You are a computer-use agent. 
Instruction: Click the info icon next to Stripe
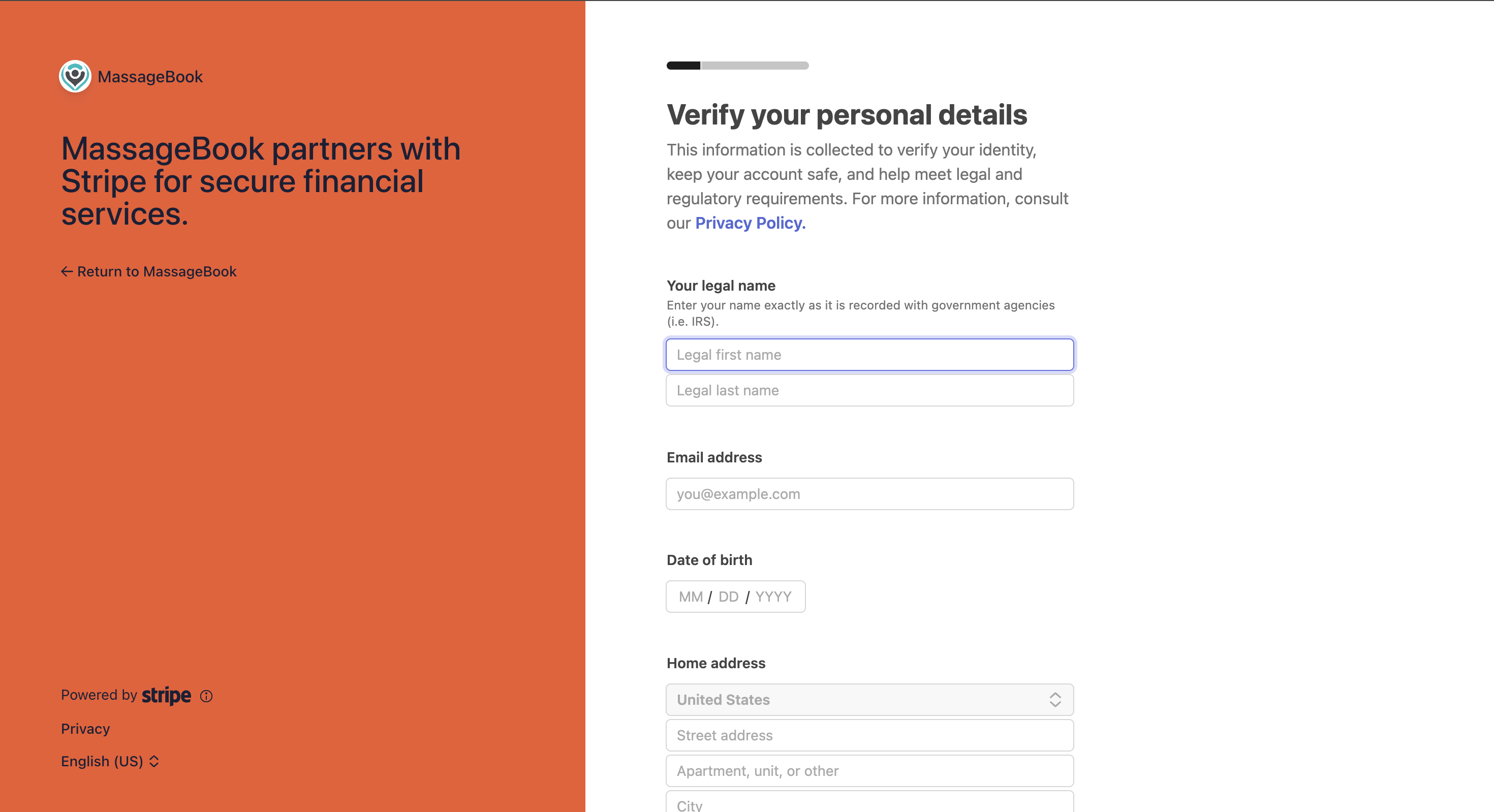[x=206, y=696]
